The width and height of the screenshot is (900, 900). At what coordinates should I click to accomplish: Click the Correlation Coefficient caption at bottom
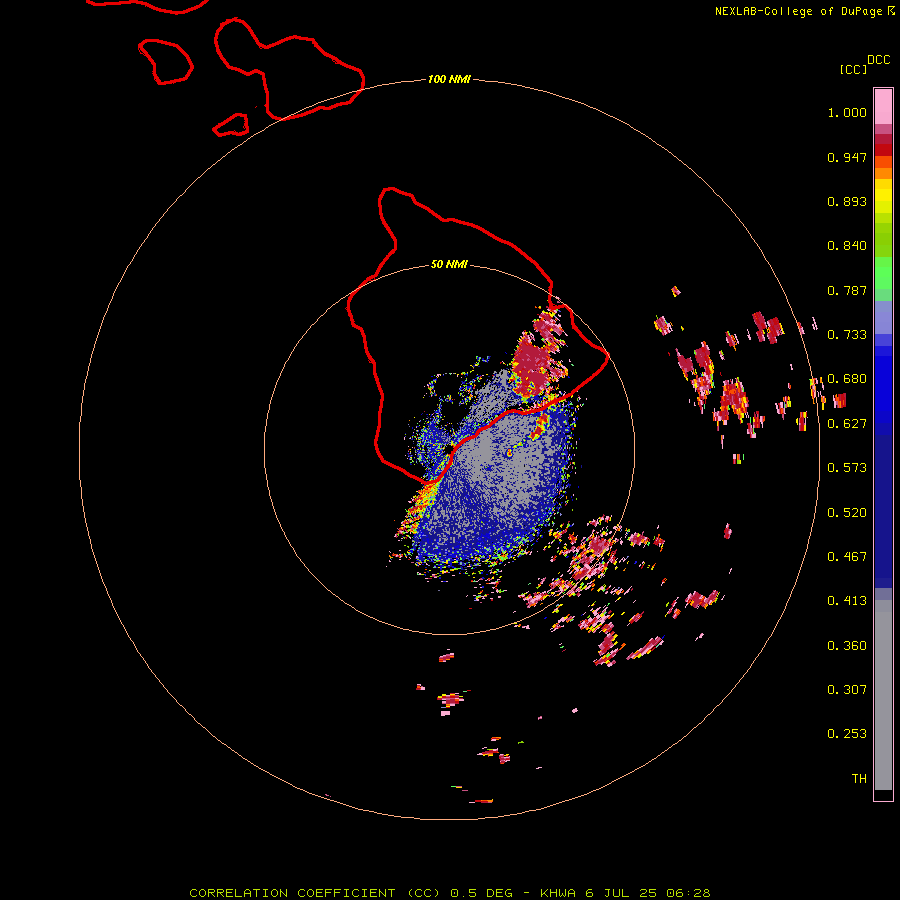450,893
